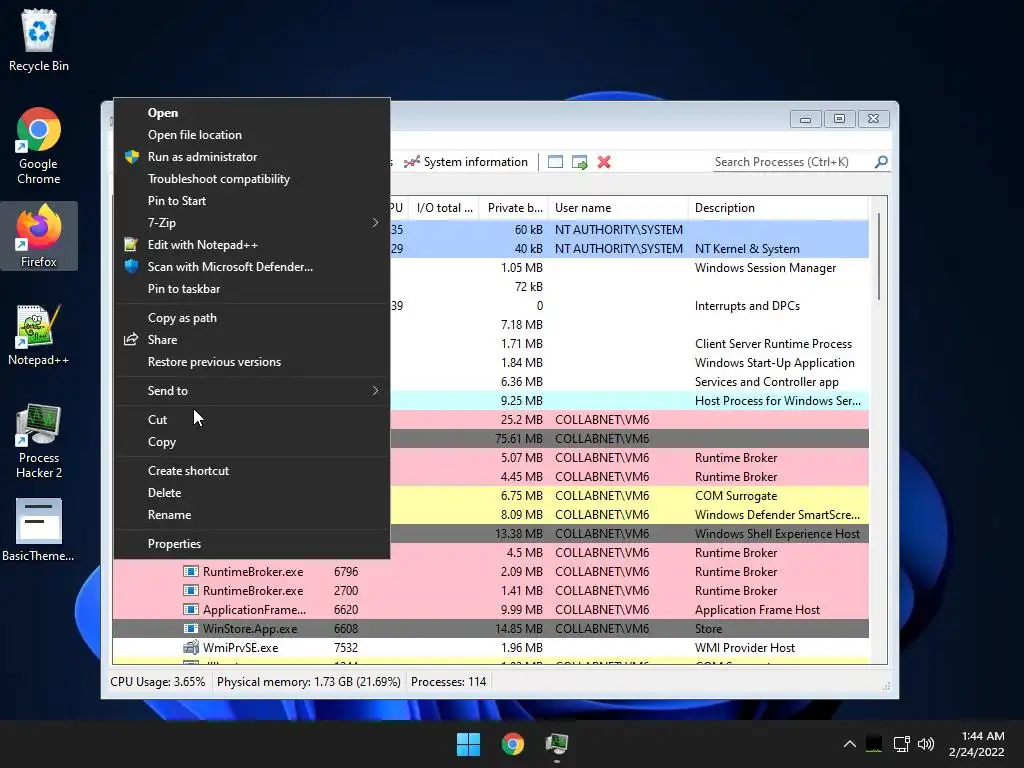Choose Pin to taskbar
1024x768 pixels.
(x=252, y=289)
